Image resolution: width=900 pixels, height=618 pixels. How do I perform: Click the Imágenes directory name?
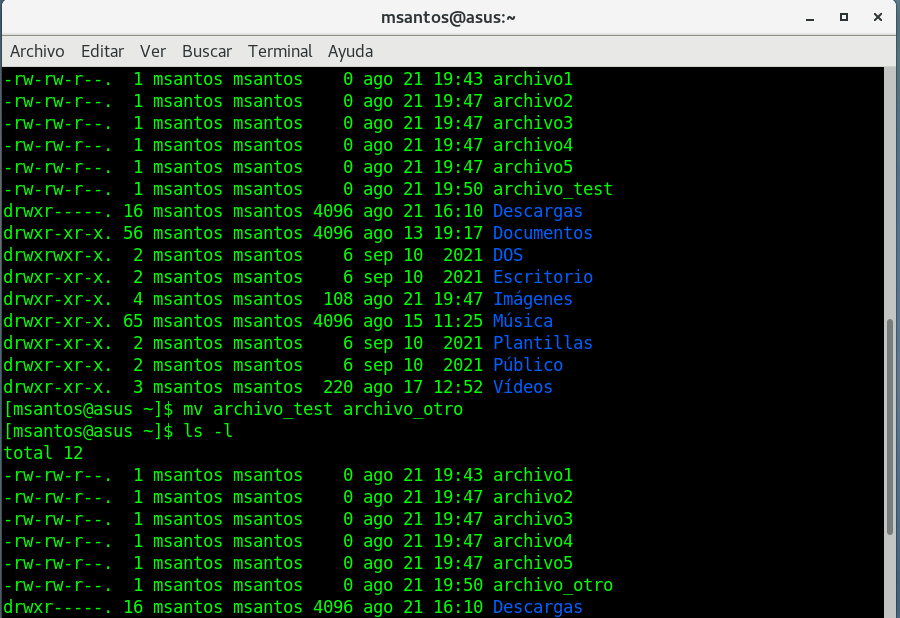(532, 299)
